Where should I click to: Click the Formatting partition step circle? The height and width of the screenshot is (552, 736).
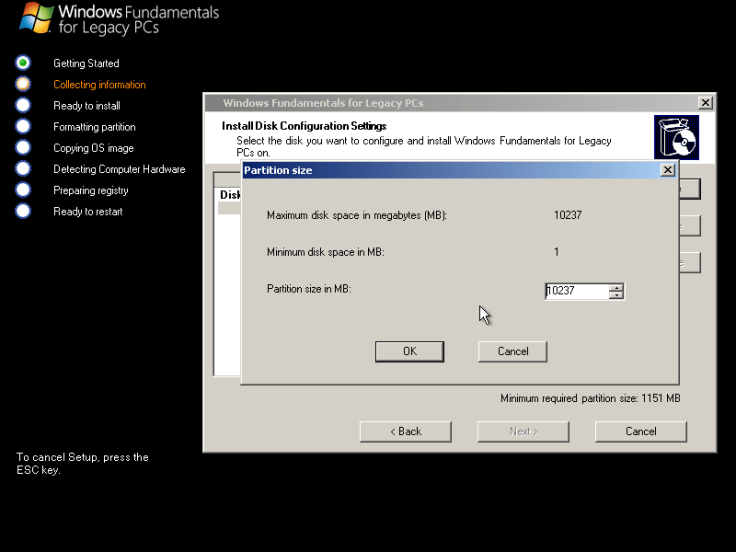tap(23, 126)
